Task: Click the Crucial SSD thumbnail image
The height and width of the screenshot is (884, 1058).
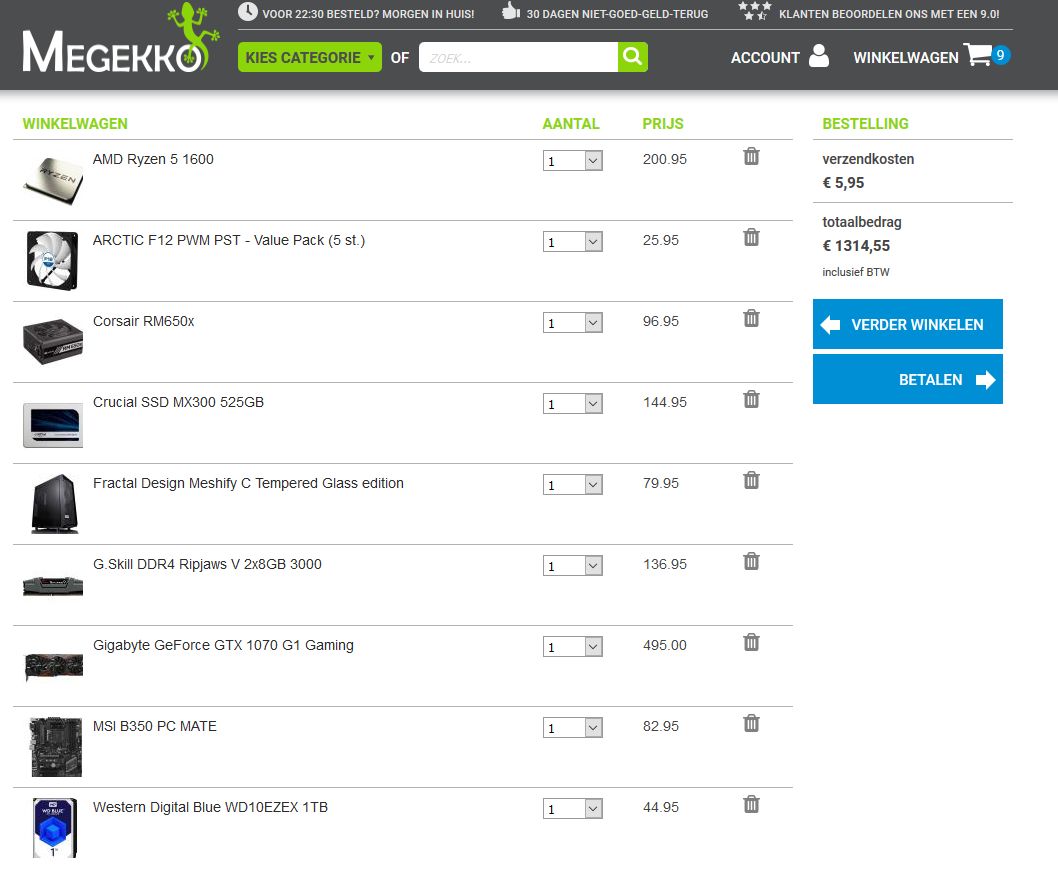Action: tap(53, 425)
